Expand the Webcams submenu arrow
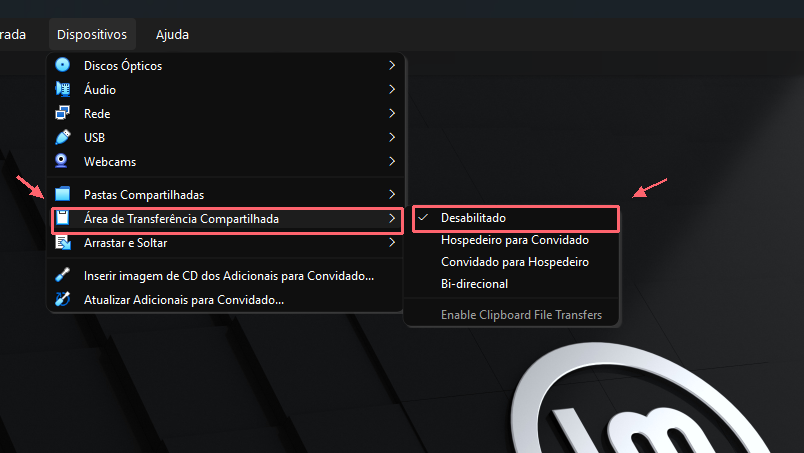The height and width of the screenshot is (453, 804). coord(392,161)
